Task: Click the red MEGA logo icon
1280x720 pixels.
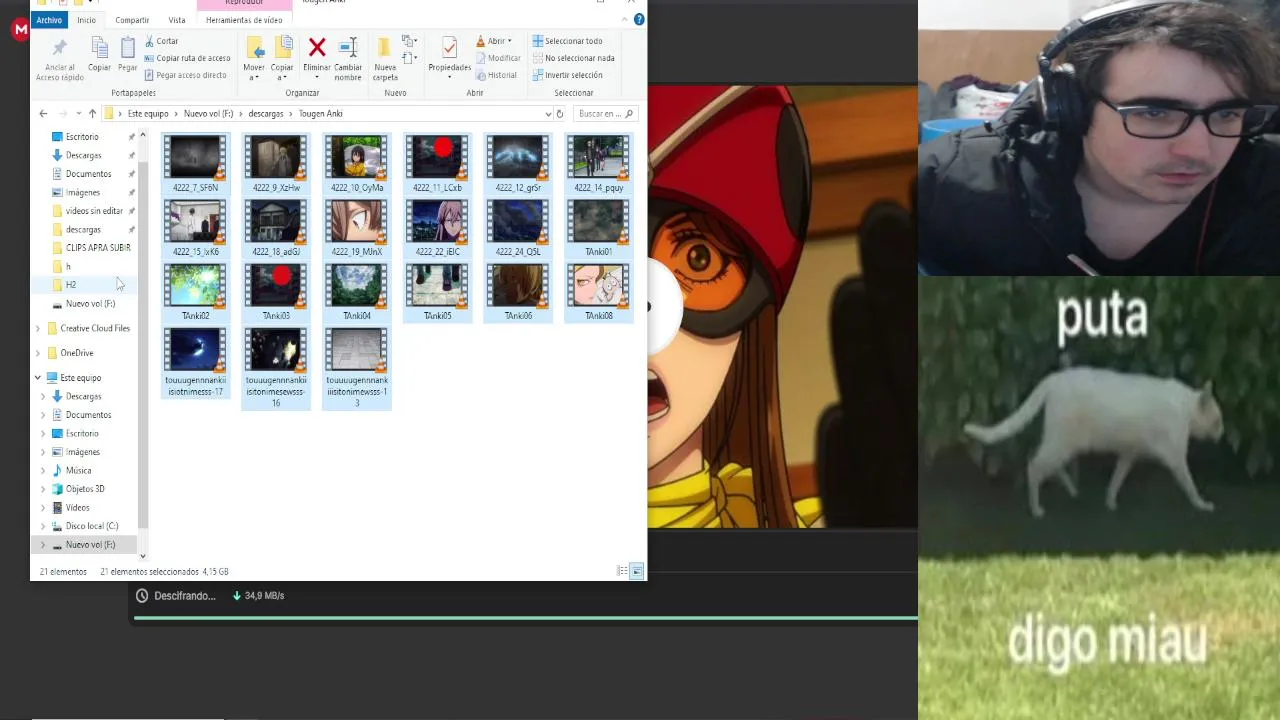Action: (20, 30)
